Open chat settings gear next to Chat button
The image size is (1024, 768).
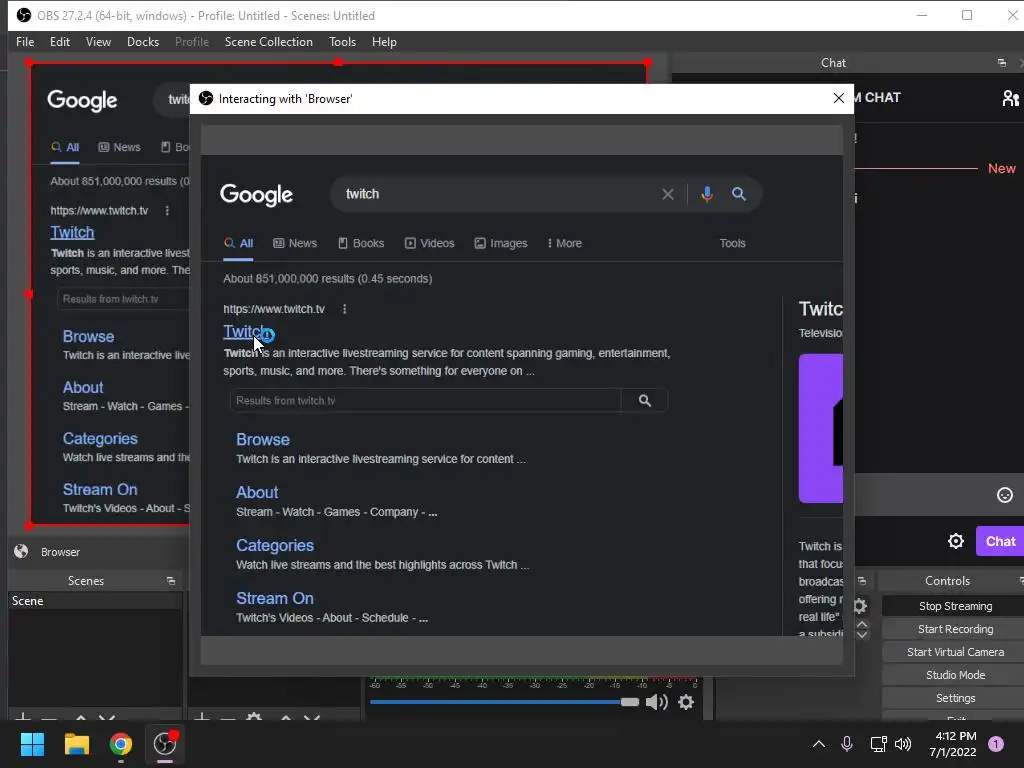click(x=955, y=541)
